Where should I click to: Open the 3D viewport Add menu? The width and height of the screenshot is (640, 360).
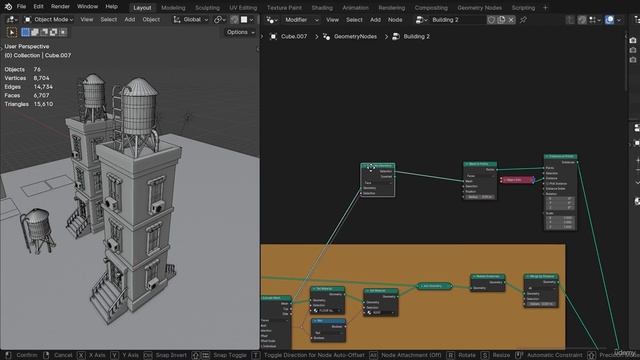click(x=130, y=20)
